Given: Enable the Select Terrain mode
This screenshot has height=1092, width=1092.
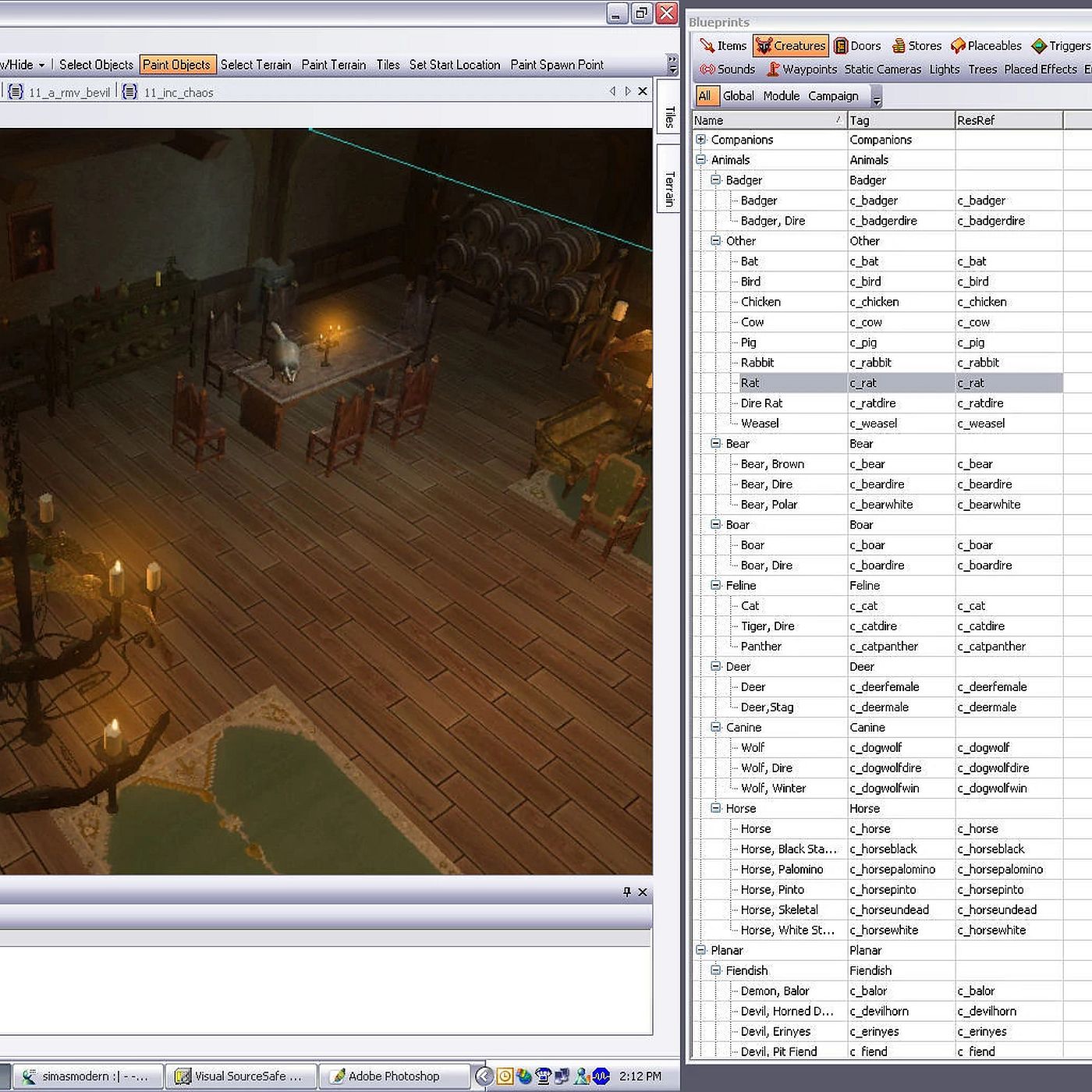Looking at the screenshot, I should 256,65.
